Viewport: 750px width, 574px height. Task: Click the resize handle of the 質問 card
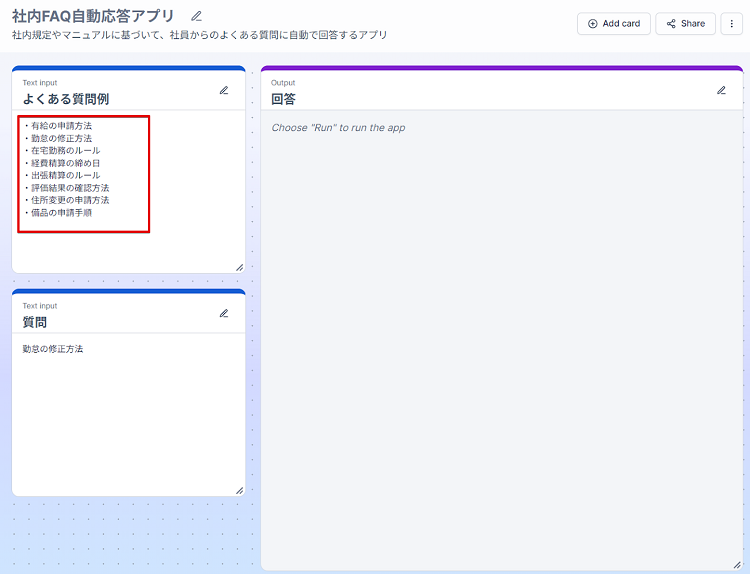[x=240, y=491]
